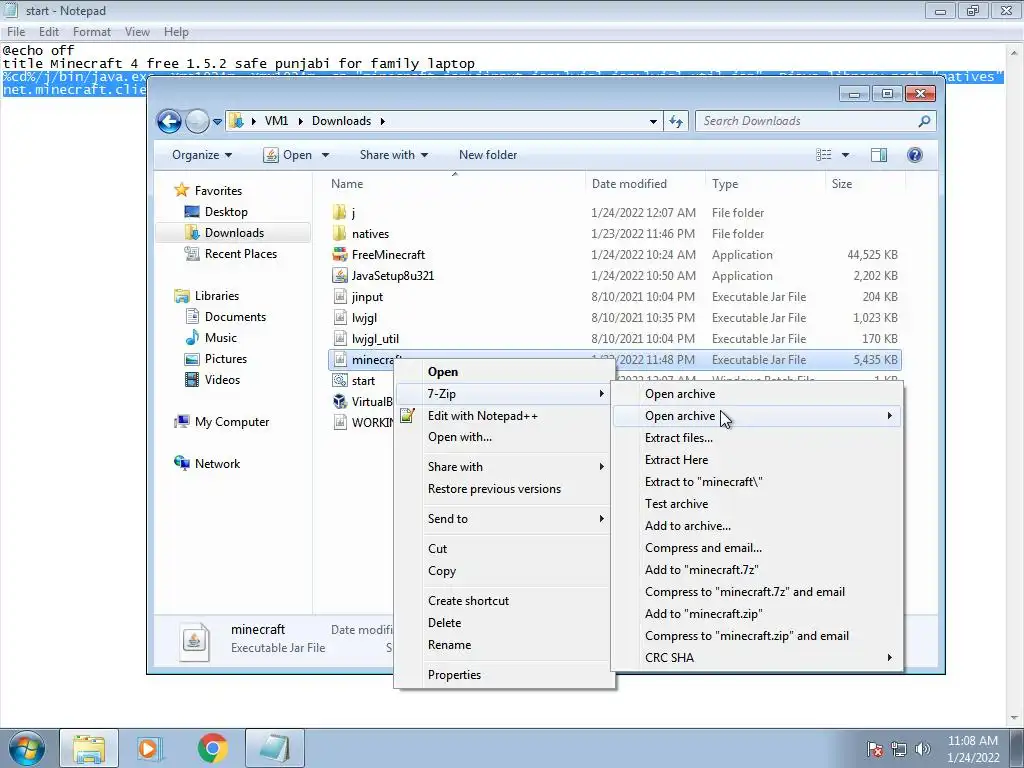Viewport: 1024px width, 768px height.
Task: Choose Edit with Notepad++ in context menu
Action: coord(504,415)
